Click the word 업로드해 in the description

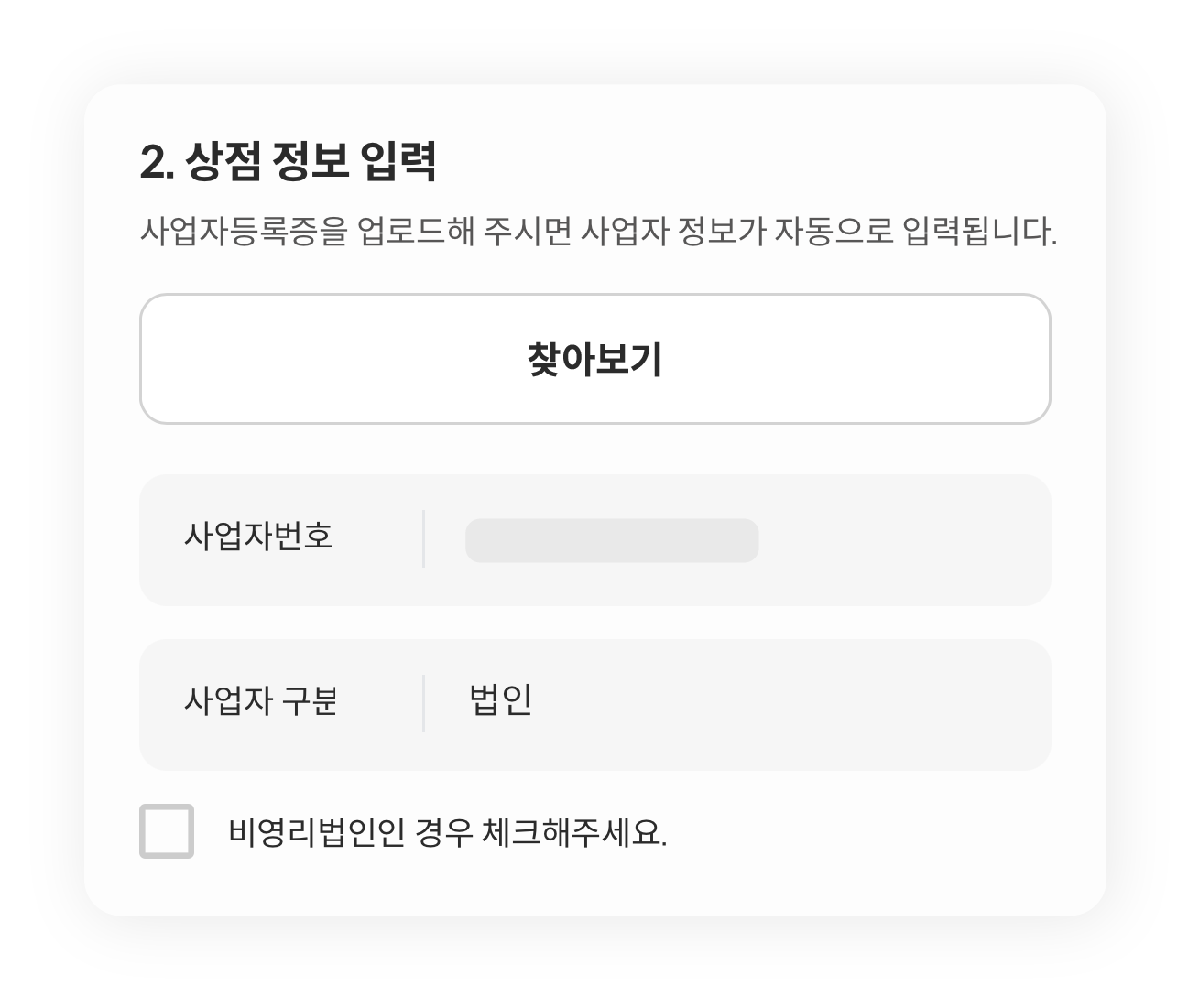coord(416,231)
